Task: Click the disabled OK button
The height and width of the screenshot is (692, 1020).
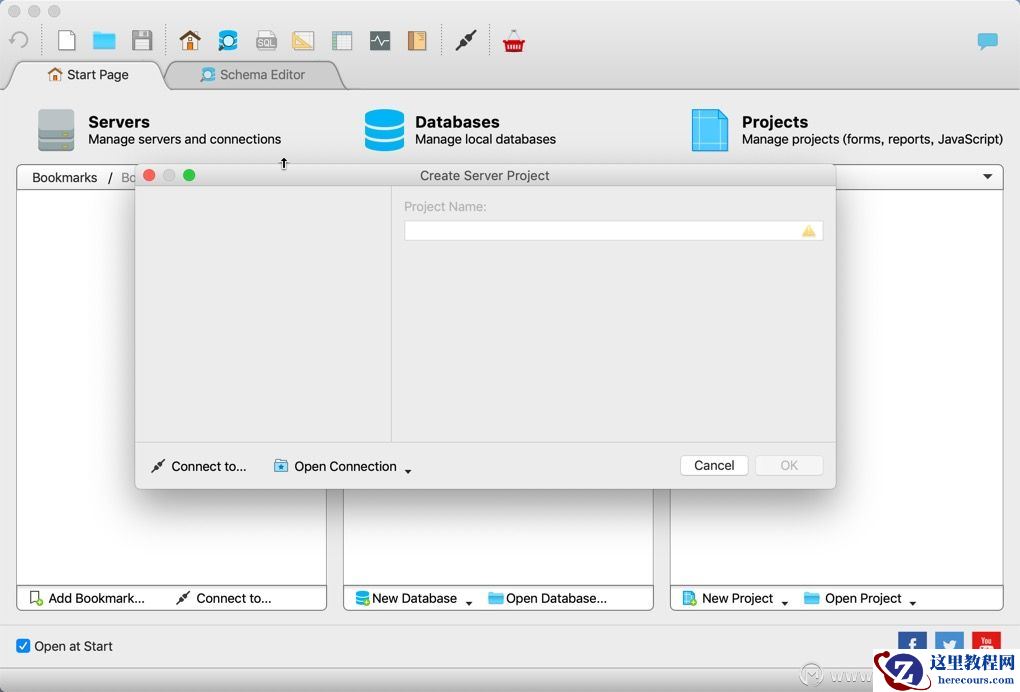Action: click(x=789, y=465)
